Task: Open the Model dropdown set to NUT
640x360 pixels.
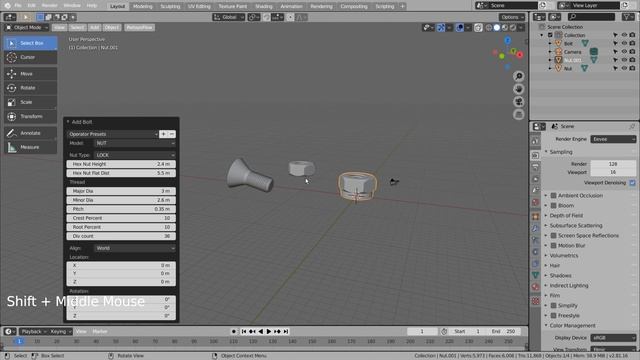Action: pyautogui.click(x=135, y=143)
